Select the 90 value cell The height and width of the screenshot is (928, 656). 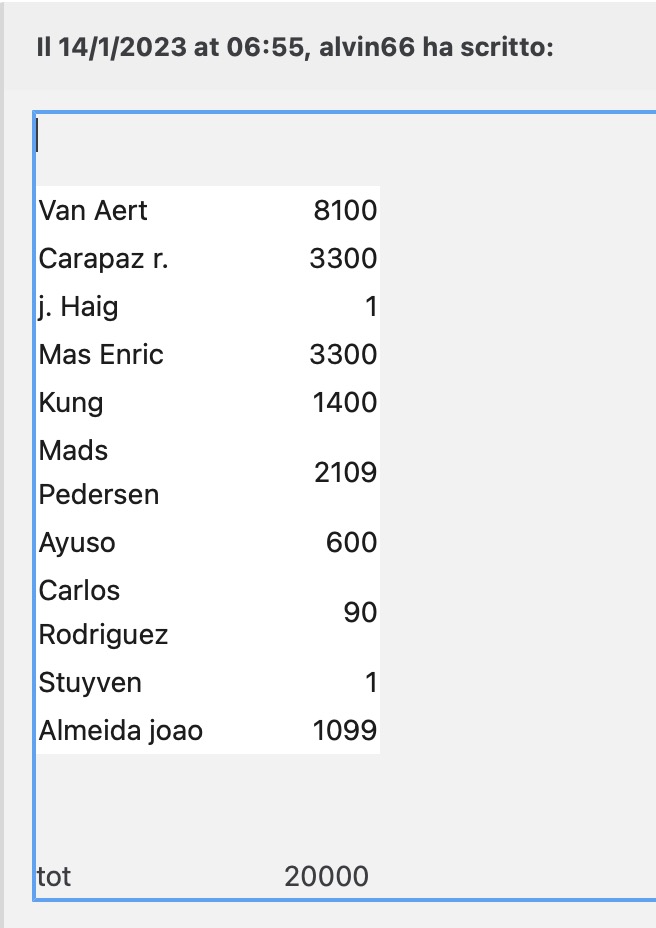tap(360, 613)
